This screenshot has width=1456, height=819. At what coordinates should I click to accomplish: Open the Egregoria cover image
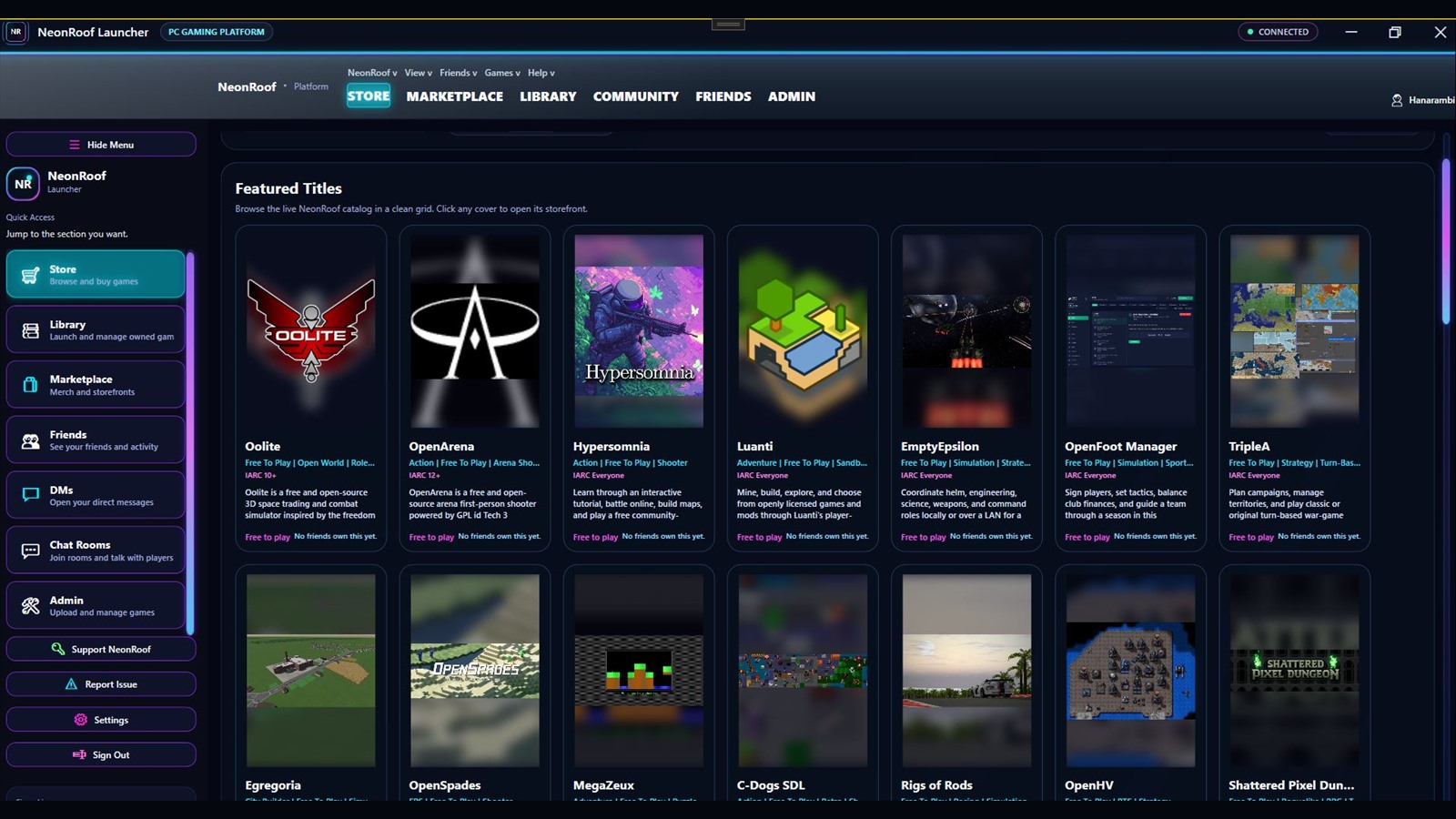(311, 670)
